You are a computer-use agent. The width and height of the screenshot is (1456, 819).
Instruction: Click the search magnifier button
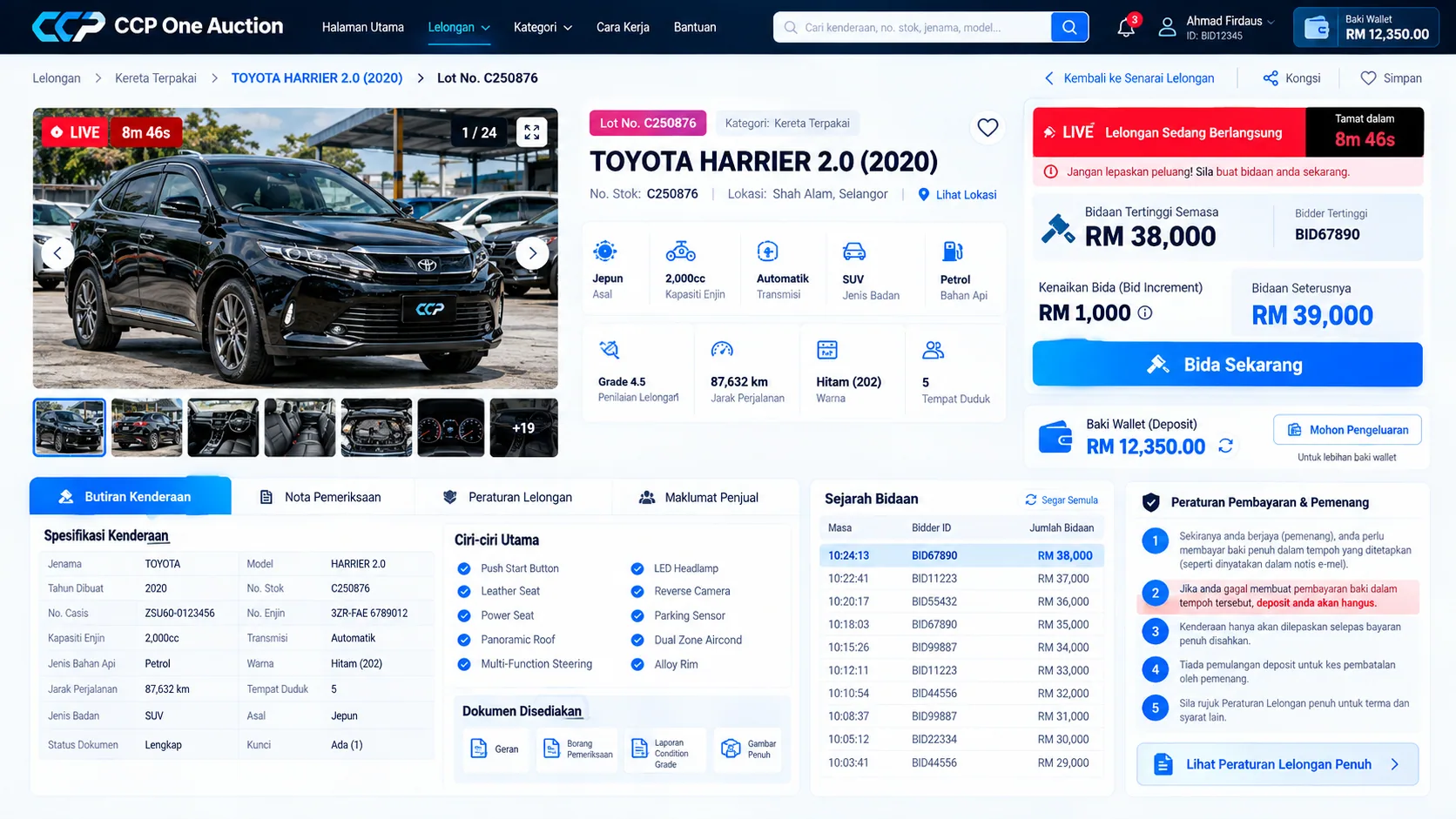click(x=1069, y=27)
